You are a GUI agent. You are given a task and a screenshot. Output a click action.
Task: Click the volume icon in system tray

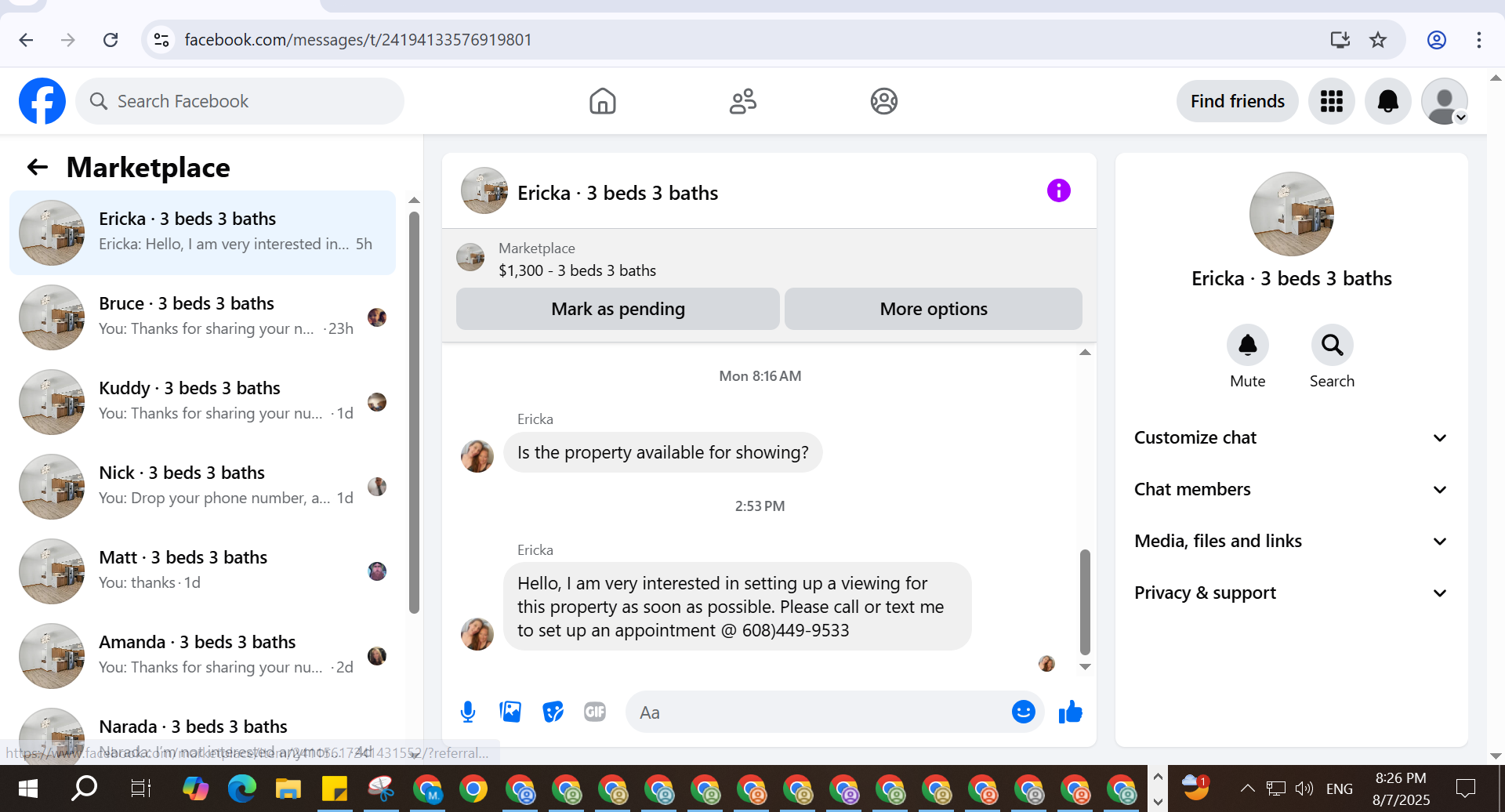pyautogui.click(x=1304, y=788)
